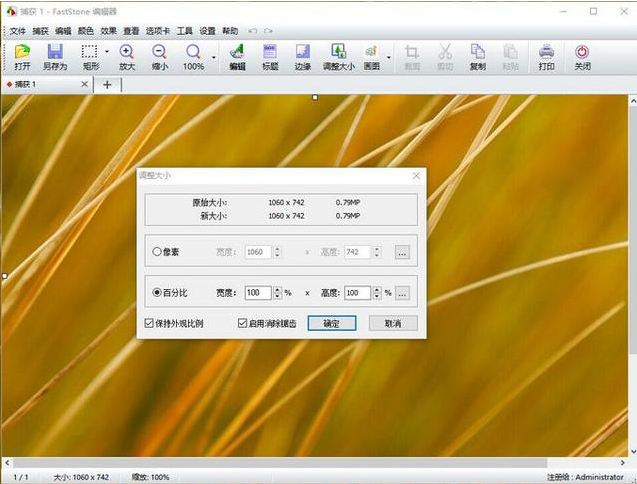
Task: Click the 调整大小 resize toolbar icon
Action: (x=338, y=57)
